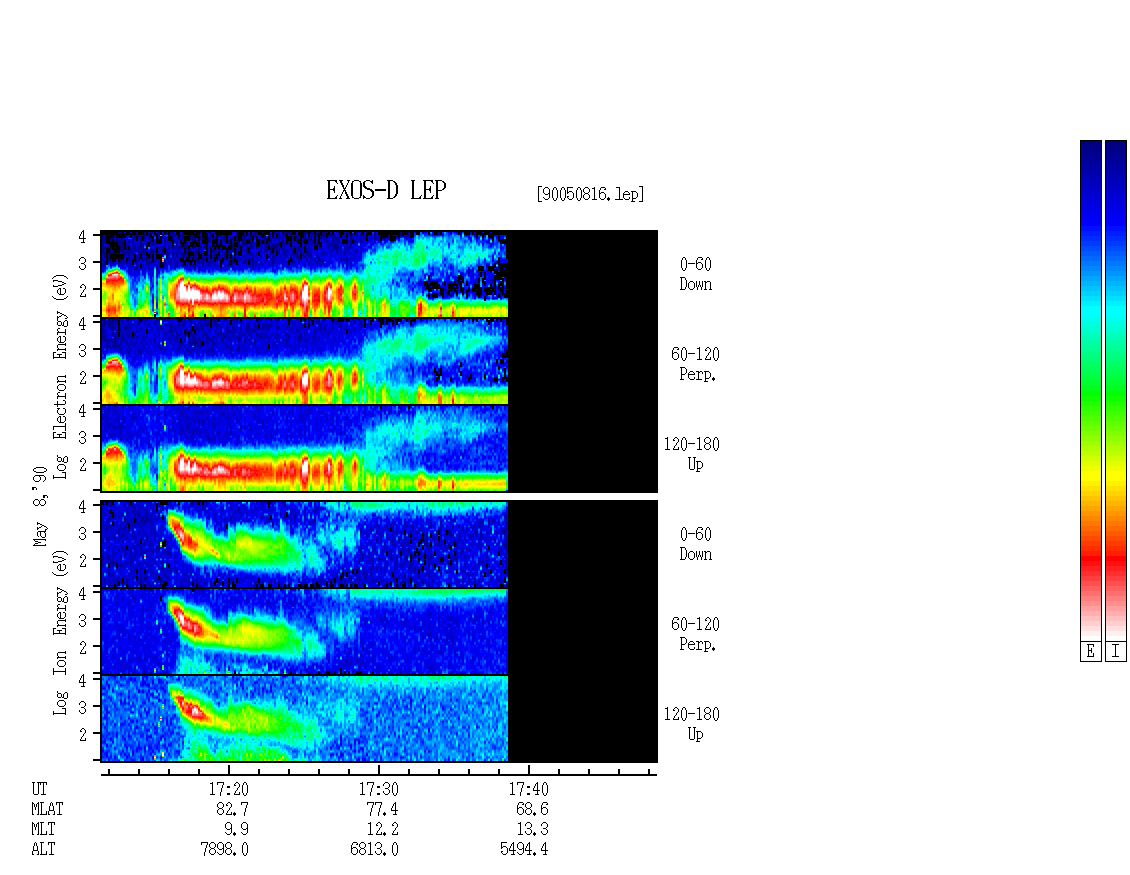Click the MLAT value 82.7
This screenshot has height=875, width=1130.
[x=232, y=809]
